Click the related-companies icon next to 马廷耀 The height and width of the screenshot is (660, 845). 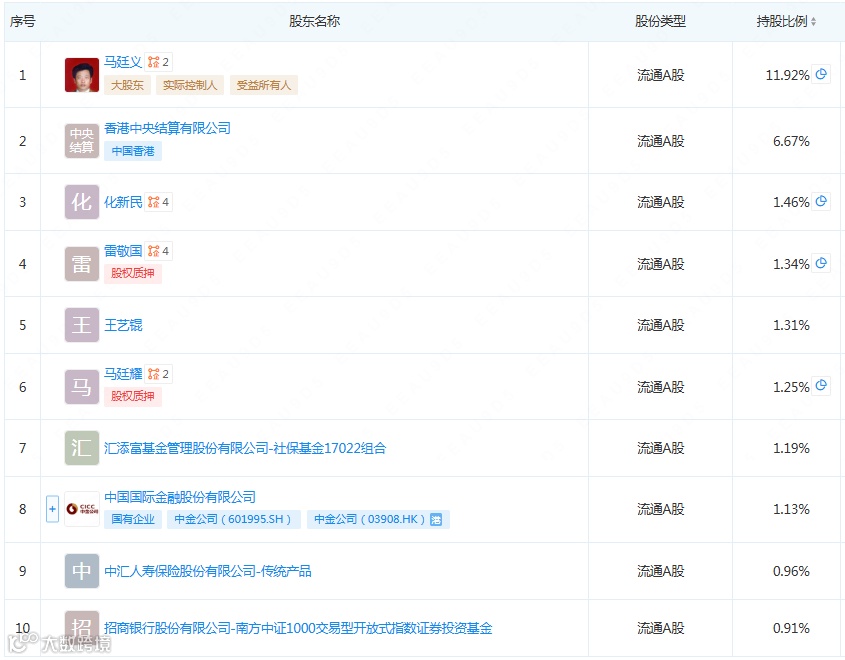coord(158,374)
